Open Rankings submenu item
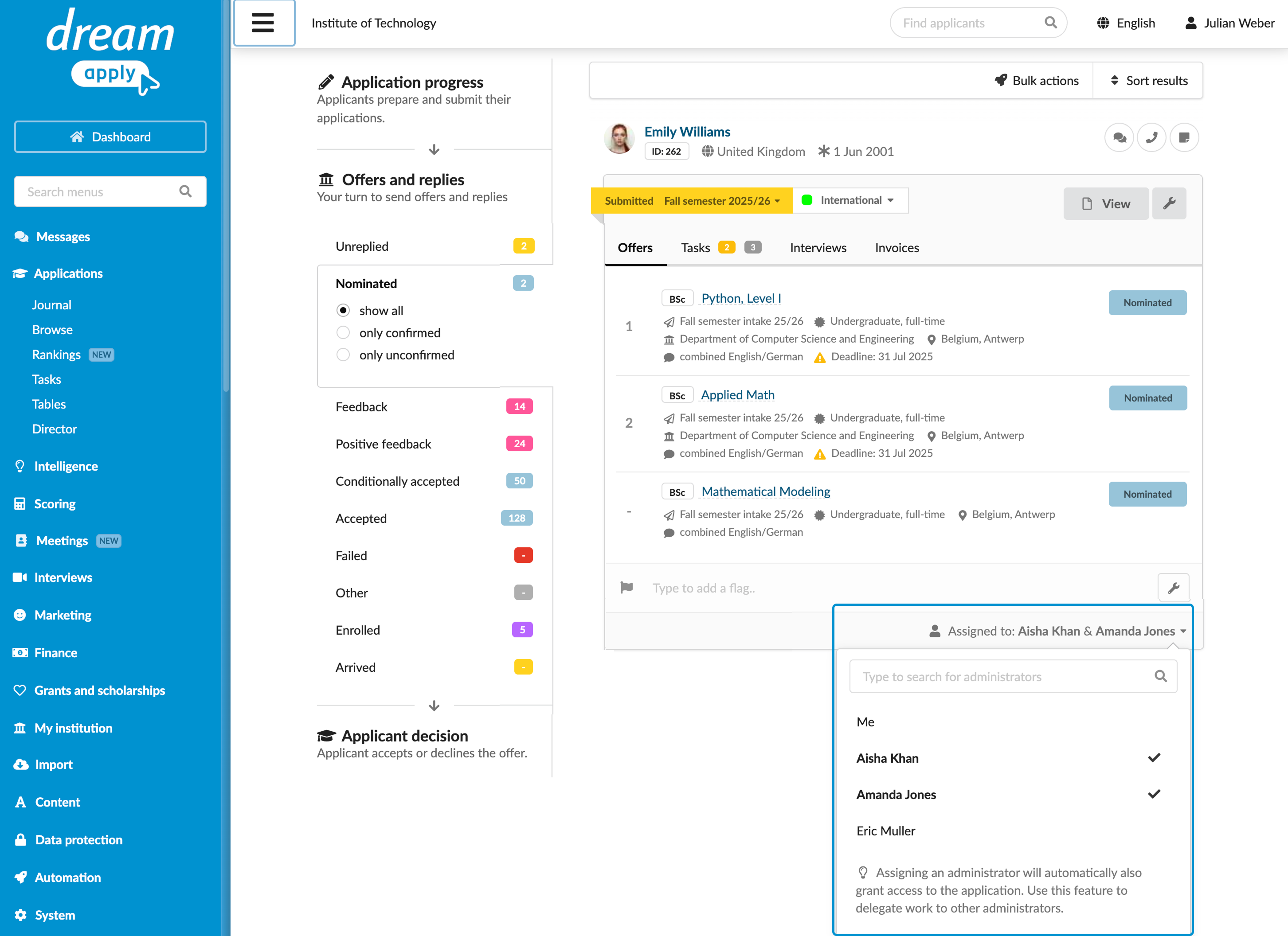This screenshot has width=1288, height=936. point(56,355)
